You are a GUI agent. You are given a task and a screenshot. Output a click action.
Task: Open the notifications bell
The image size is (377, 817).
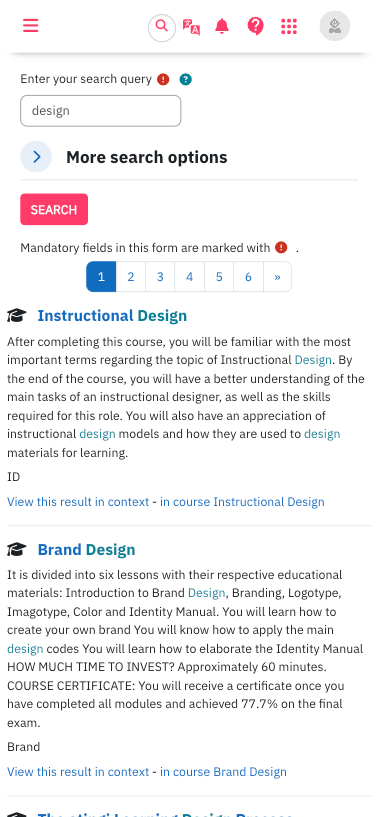point(222,26)
